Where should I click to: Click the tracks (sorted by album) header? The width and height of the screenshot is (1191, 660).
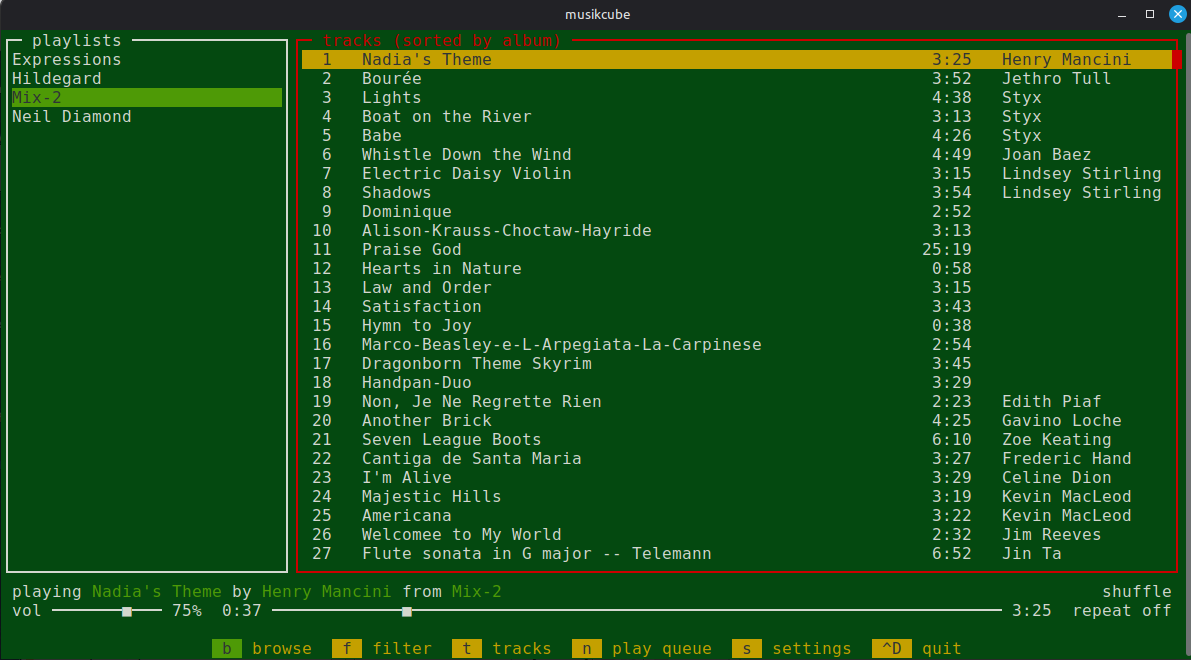click(442, 41)
